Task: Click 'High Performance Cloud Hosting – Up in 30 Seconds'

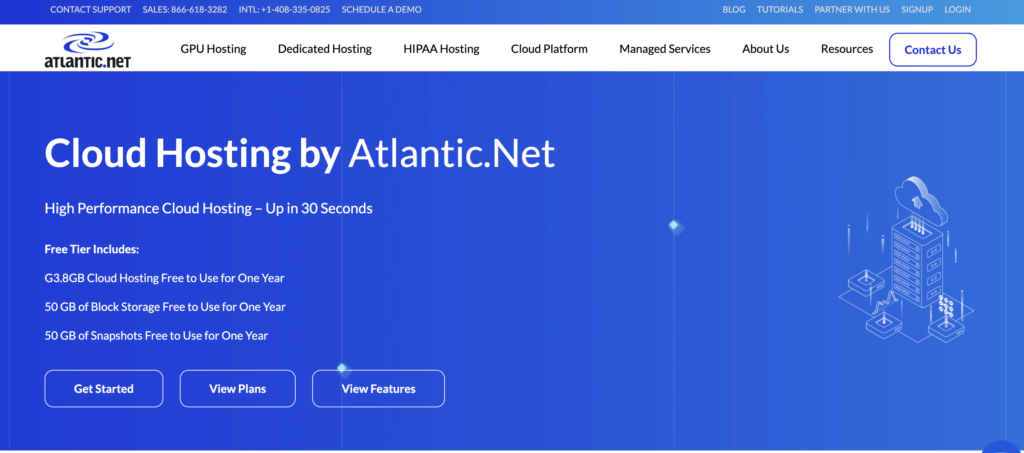Action: 208,209
